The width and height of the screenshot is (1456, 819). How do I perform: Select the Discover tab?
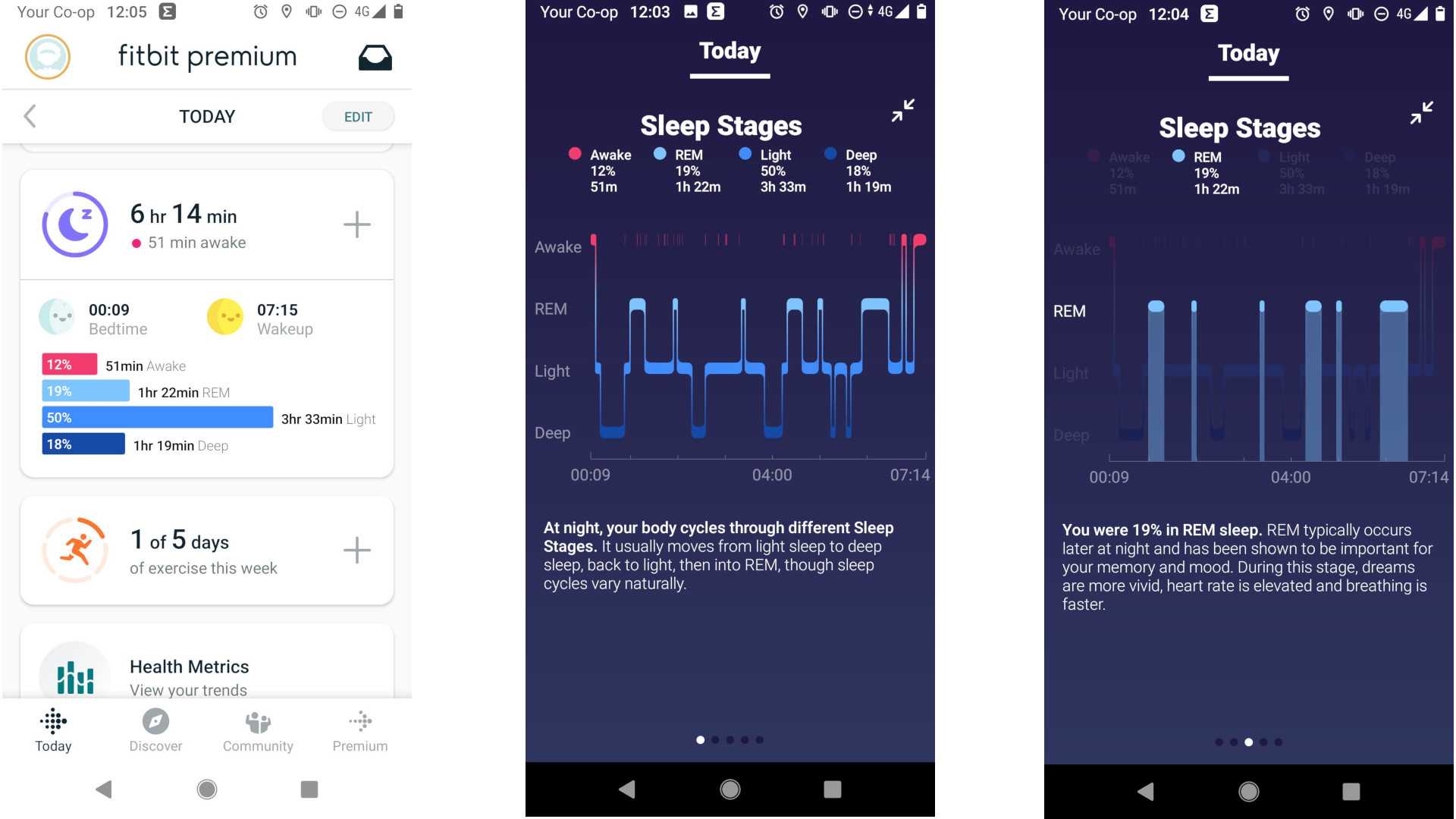pos(156,731)
